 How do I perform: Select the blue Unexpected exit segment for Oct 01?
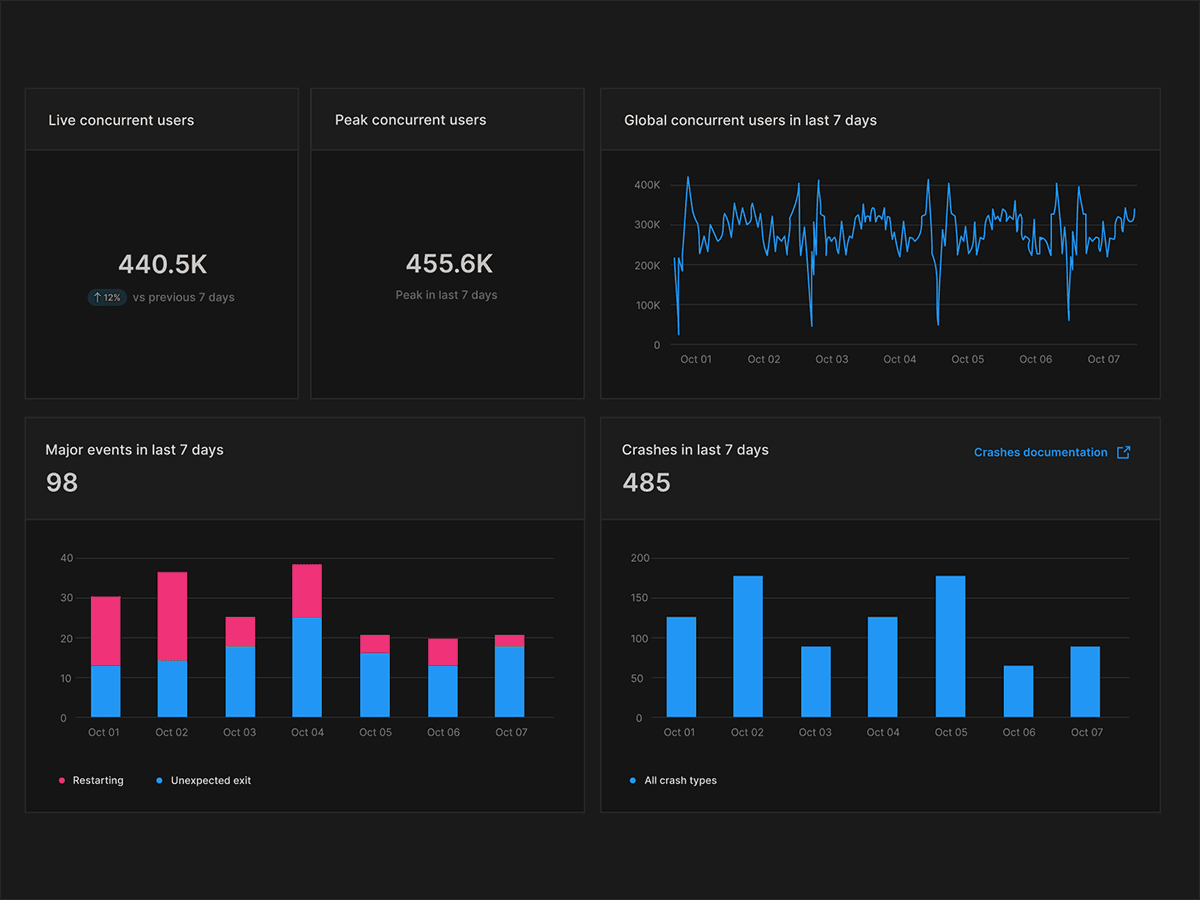click(x=106, y=691)
